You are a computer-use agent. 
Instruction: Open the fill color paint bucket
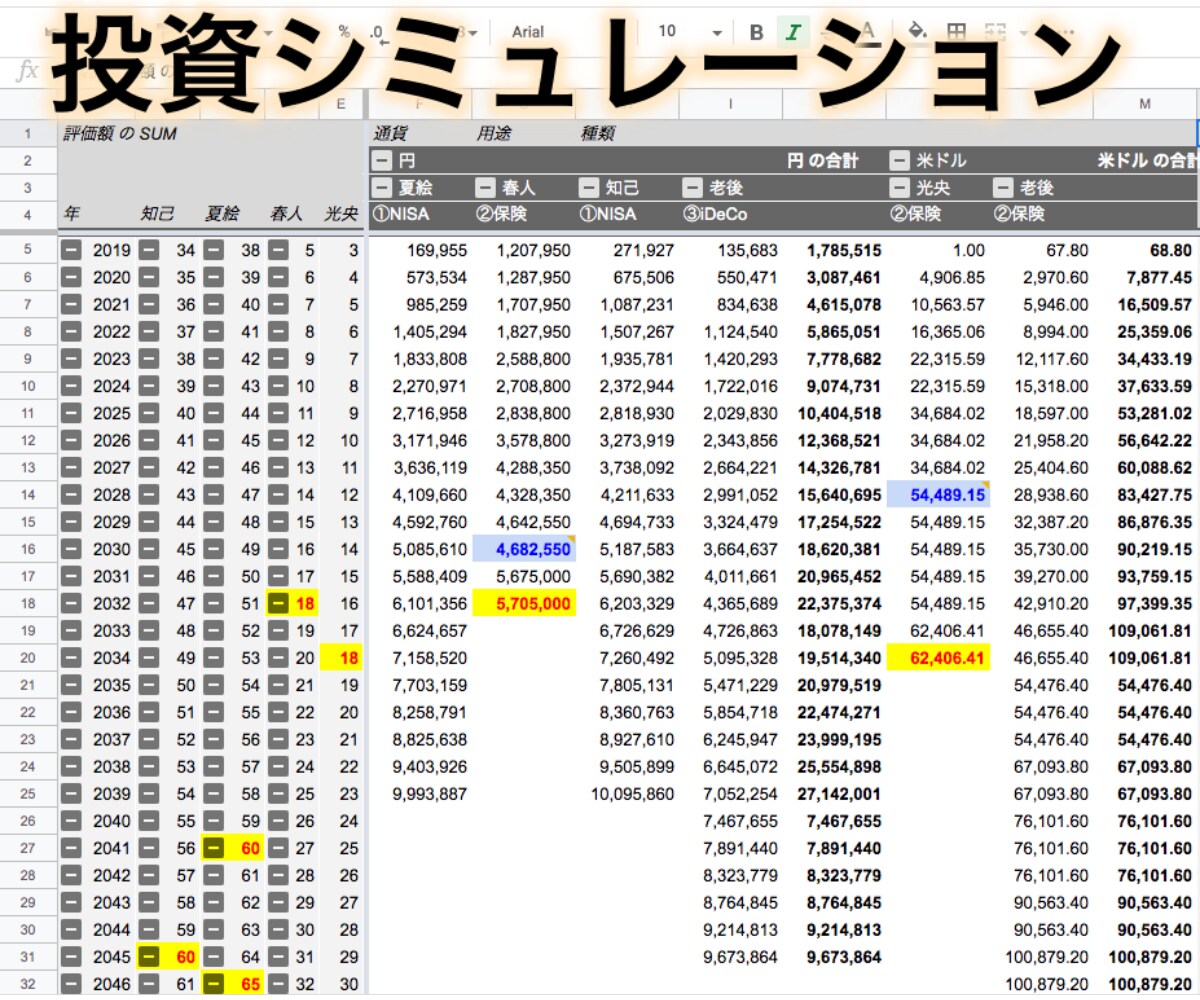tap(918, 32)
